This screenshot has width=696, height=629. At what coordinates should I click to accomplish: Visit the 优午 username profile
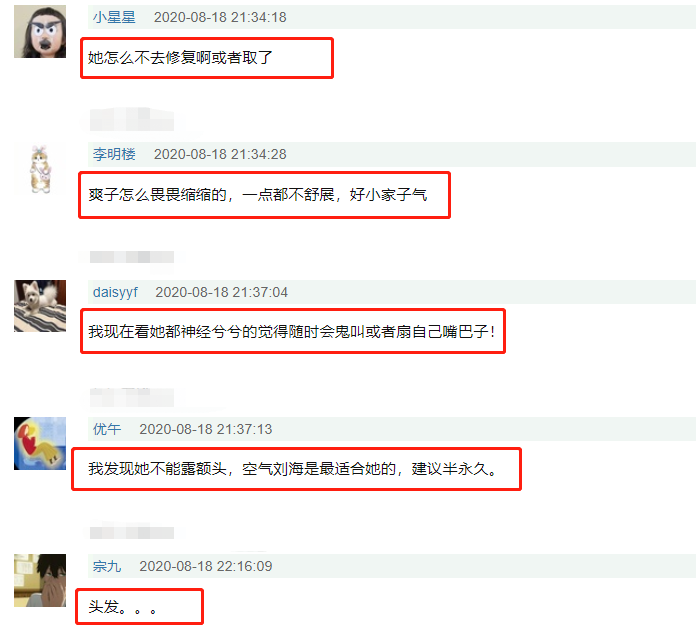107,429
